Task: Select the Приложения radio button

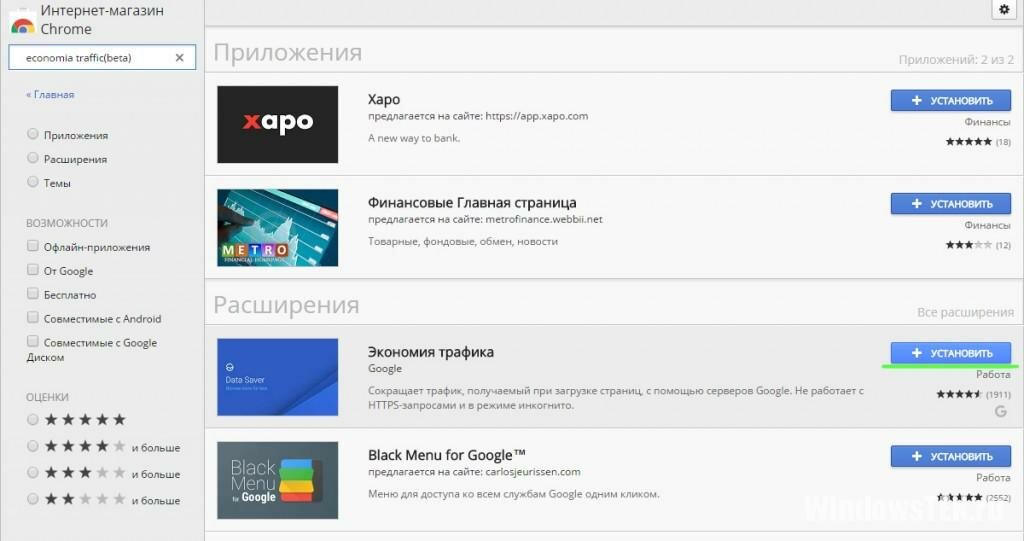Action: pos(33,134)
